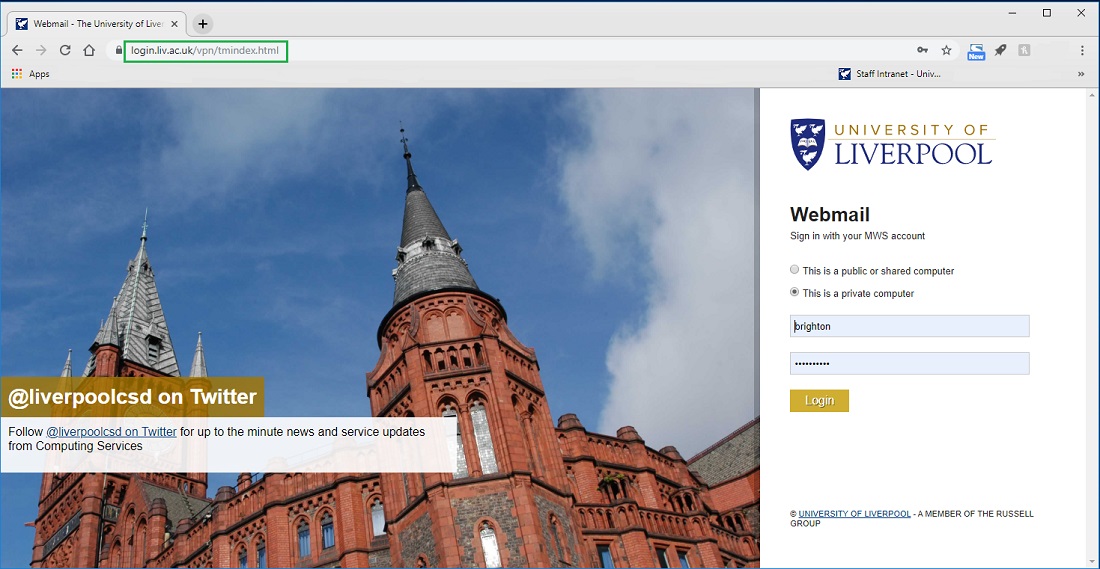Click the Webmail heading text
Image resolution: width=1100 pixels, height=569 pixels.
830,215
